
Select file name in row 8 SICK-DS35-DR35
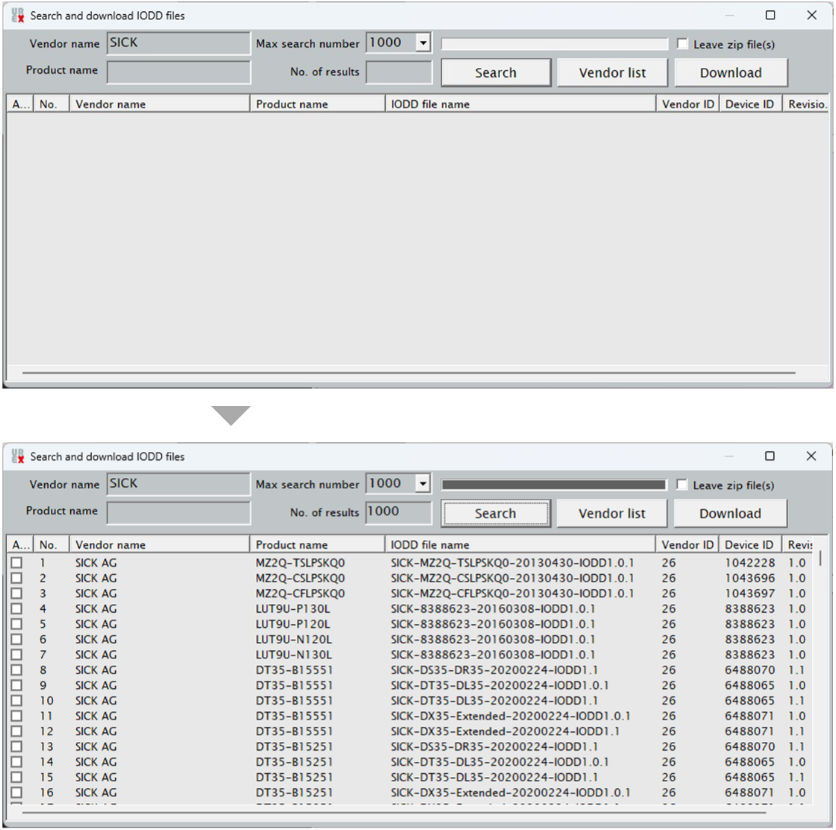pos(494,670)
